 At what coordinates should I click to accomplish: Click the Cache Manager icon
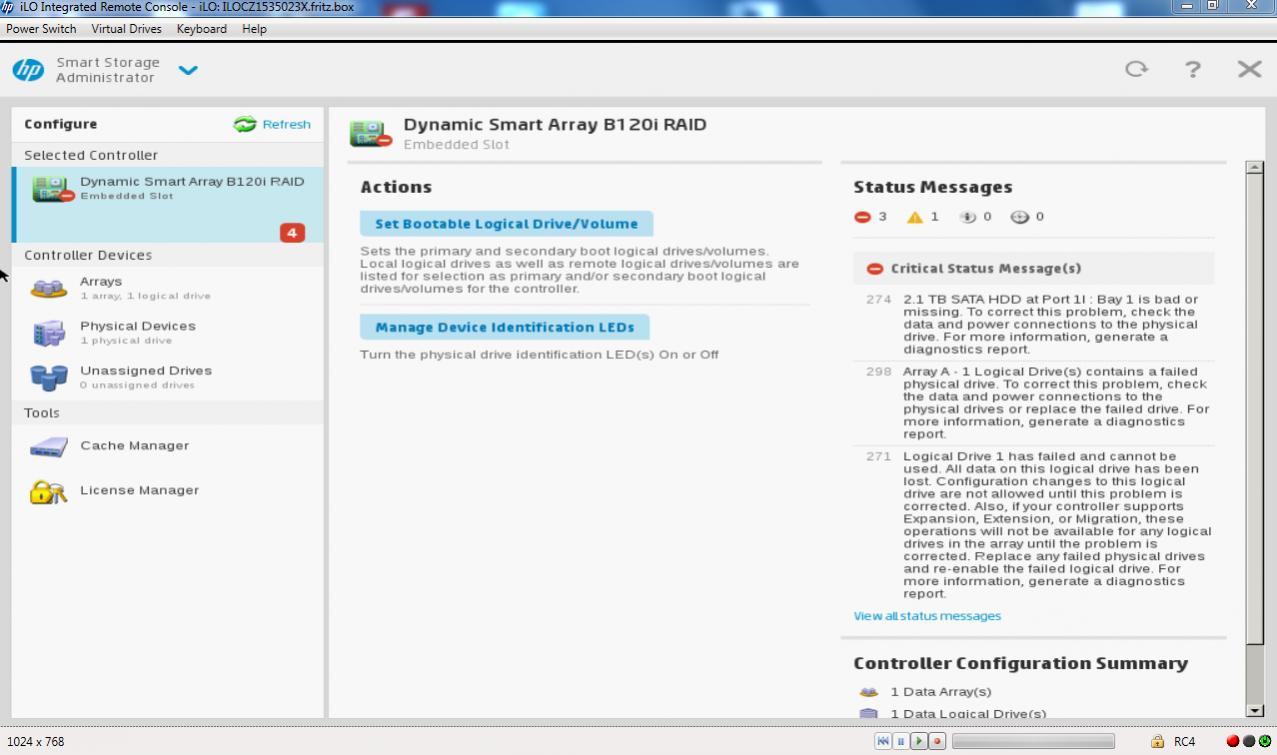tap(49, 447)
